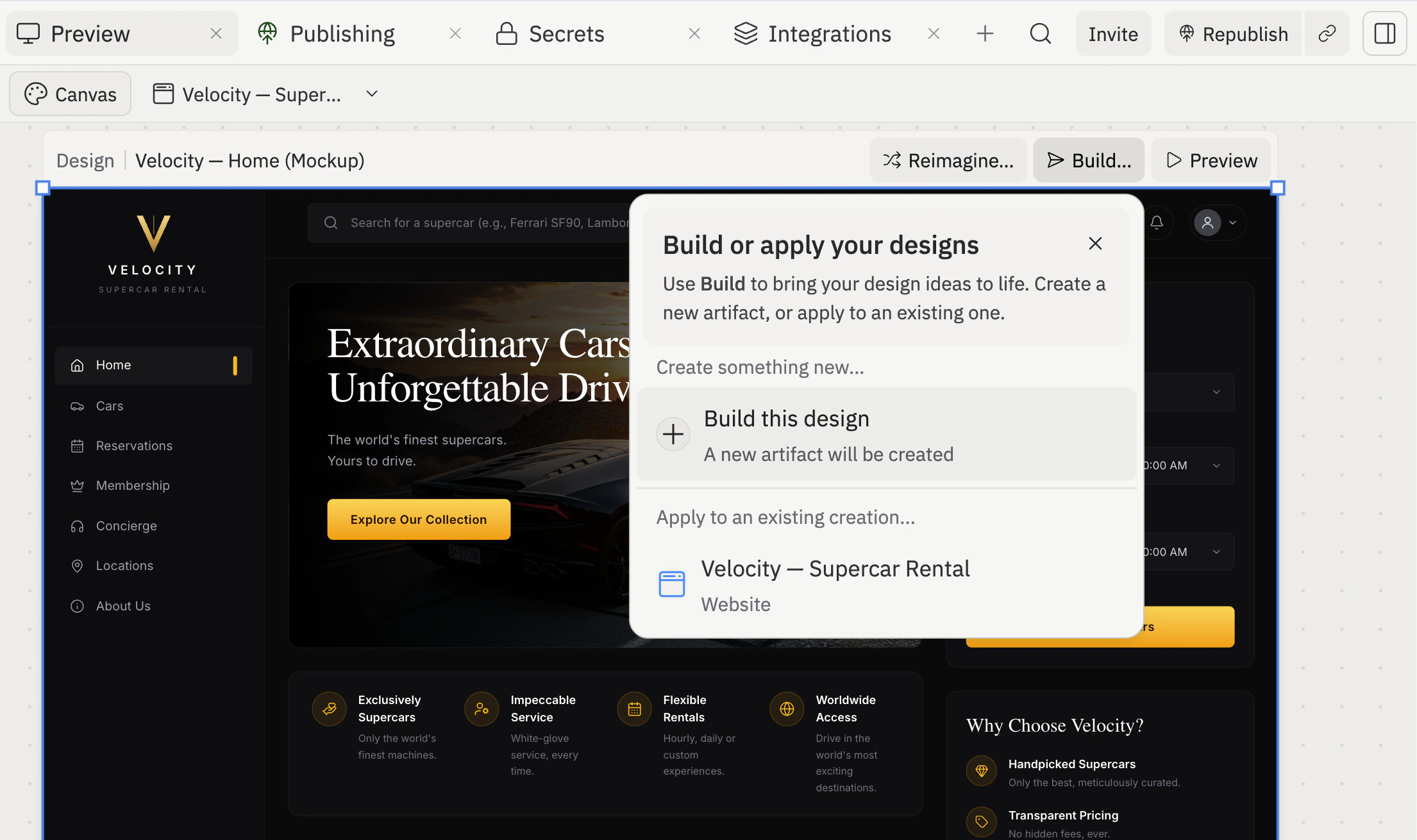This screenshot has height=840, width=1417.
Task: Click the Velocity artifact window icon
Action: point(163,94)
